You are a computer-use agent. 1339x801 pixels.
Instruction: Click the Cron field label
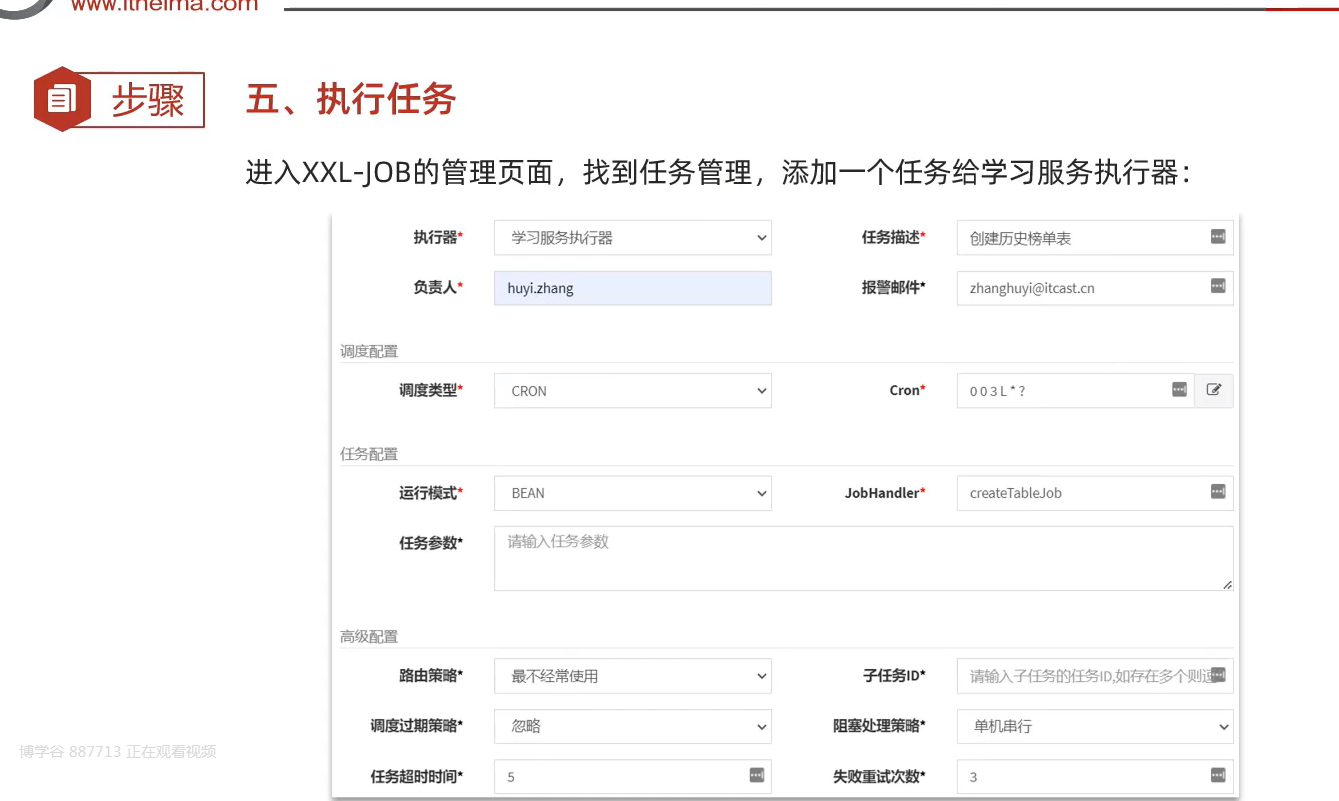[908, 390]
